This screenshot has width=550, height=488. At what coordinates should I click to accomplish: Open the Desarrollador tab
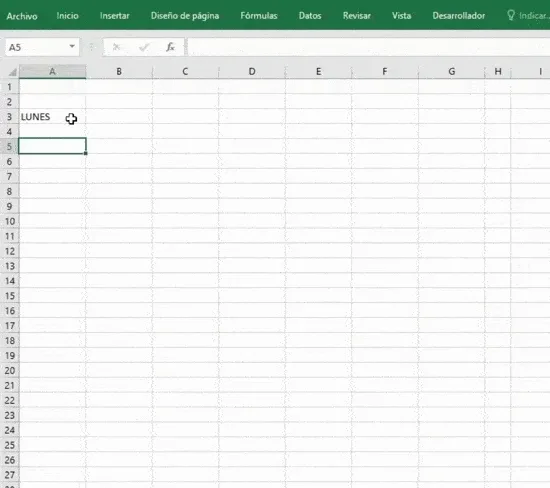[459, 16]
